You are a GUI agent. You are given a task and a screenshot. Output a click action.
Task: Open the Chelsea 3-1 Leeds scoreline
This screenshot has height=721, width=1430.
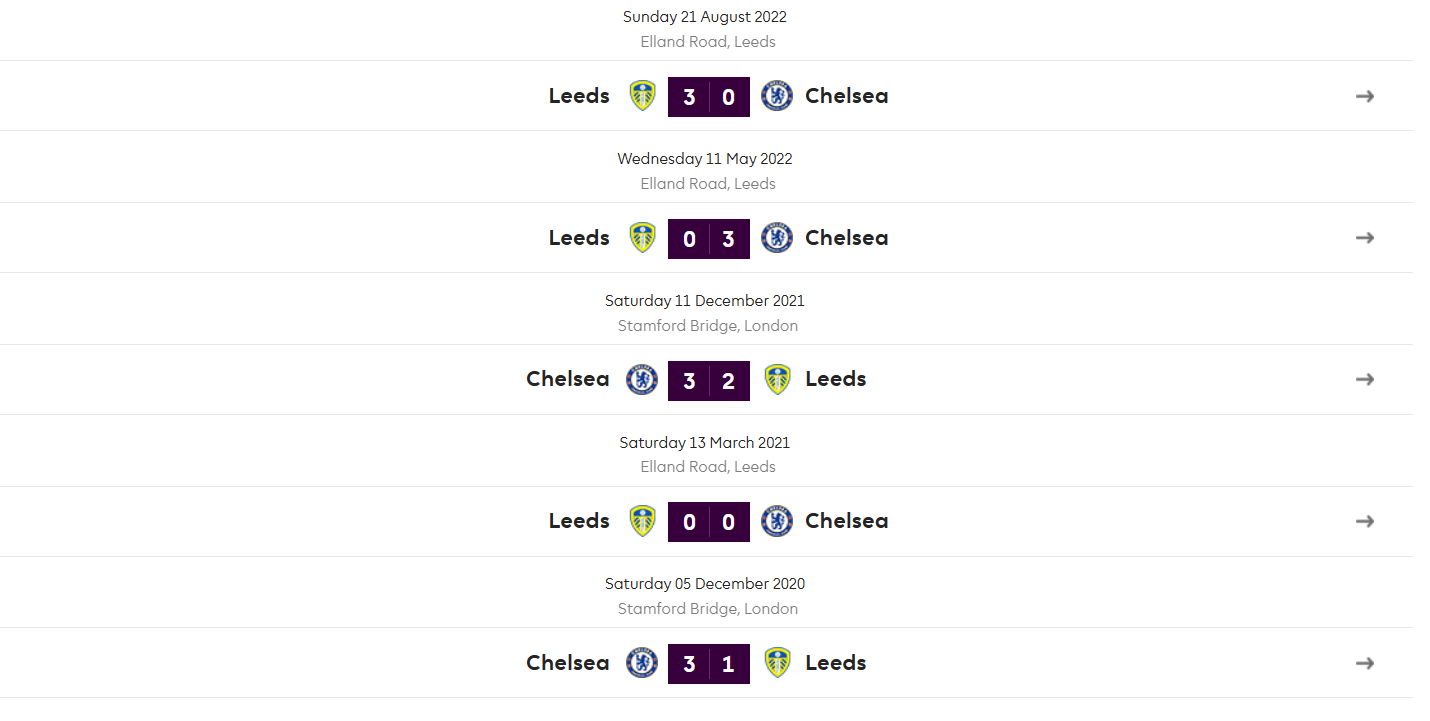point(709,664)
